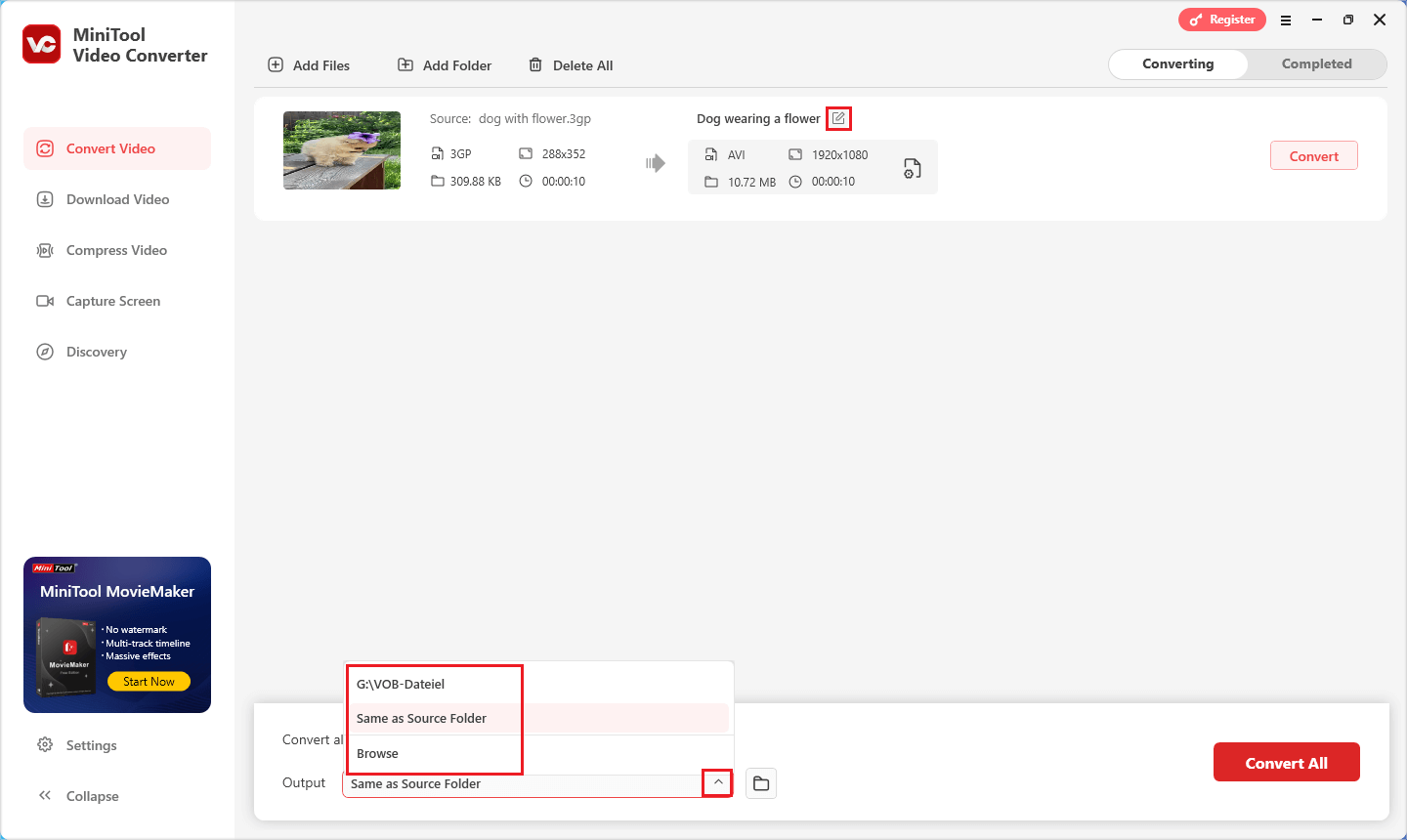
Task: Open Download Video section
Action: 117,199
